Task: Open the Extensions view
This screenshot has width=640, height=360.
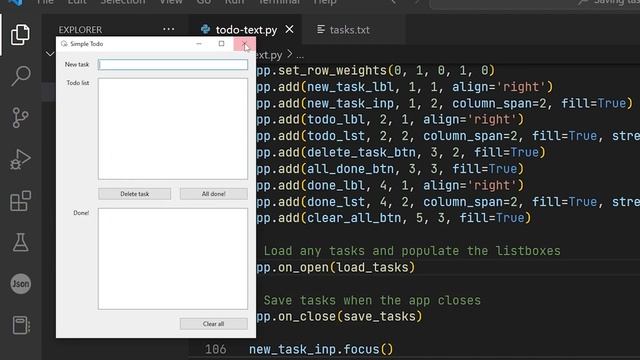Action: 20,201
